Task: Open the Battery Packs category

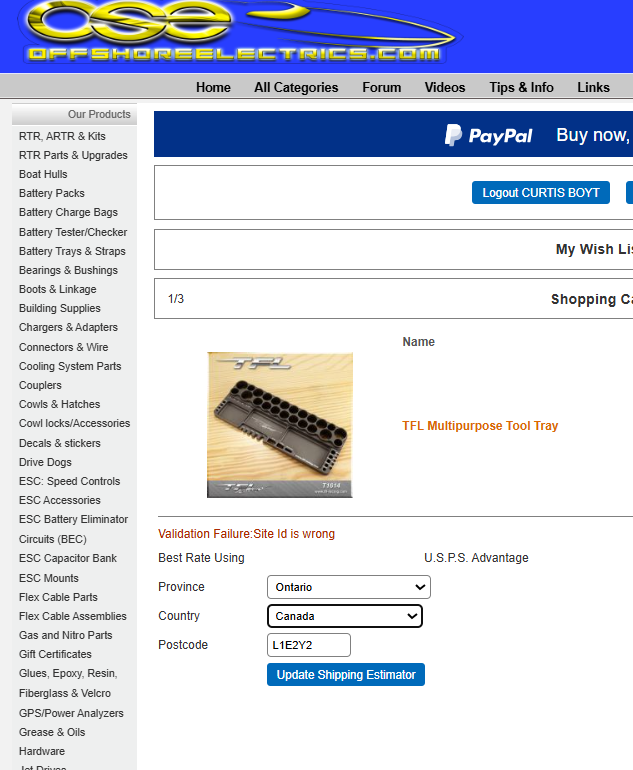Action: coord(52,193)
